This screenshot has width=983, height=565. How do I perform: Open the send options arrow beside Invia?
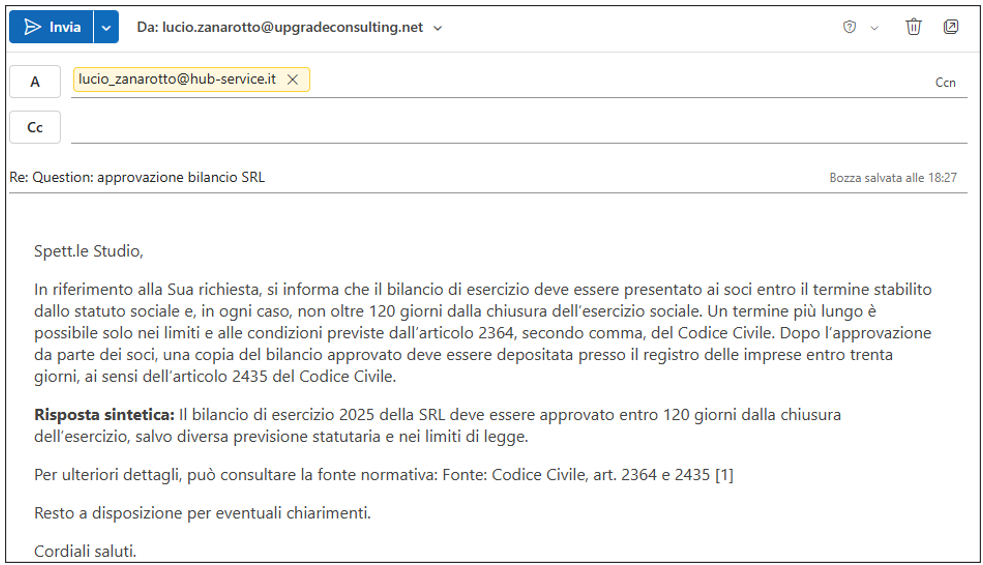coord(107,27)
